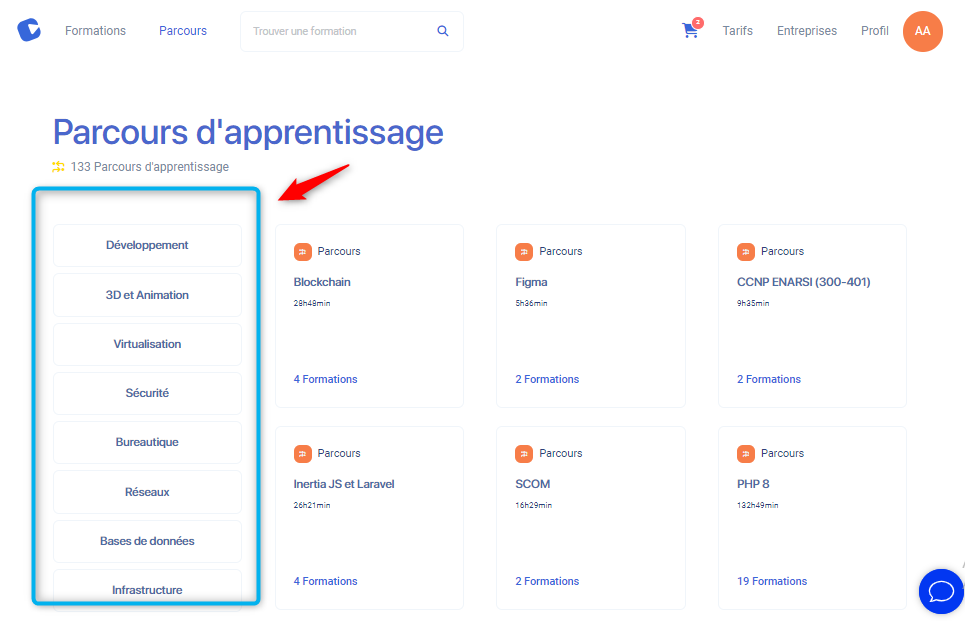Click the 132h49min duration text

tap(757, 505)
